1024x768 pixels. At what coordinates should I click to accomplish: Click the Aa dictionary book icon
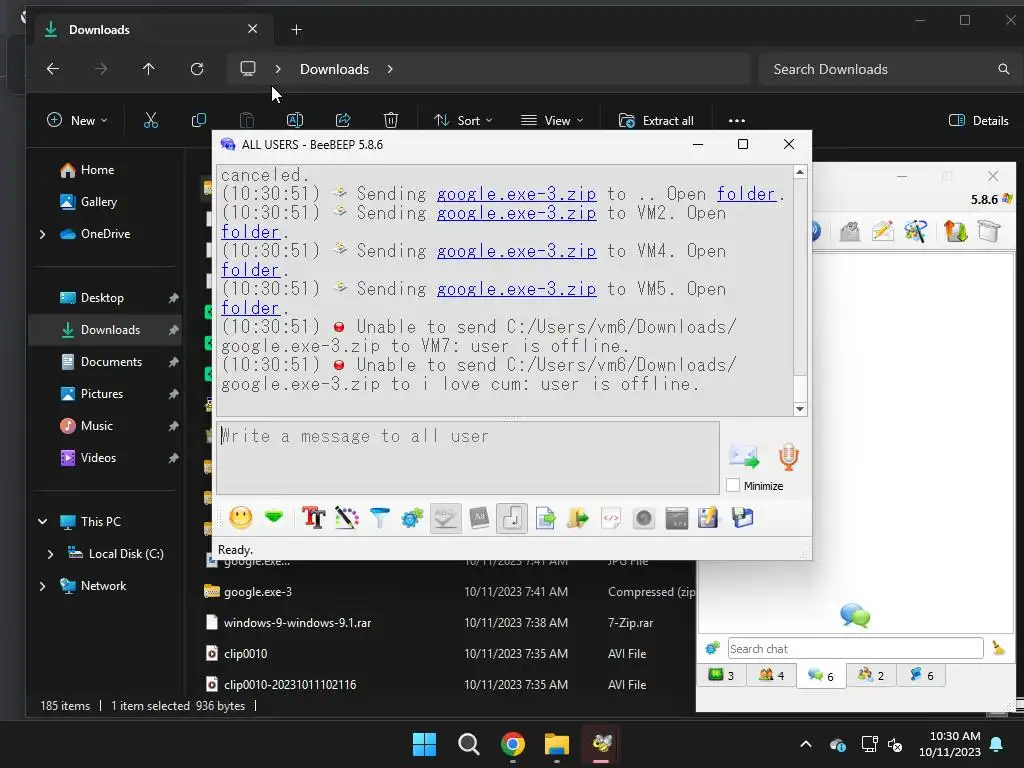click(x=479, y=518)
